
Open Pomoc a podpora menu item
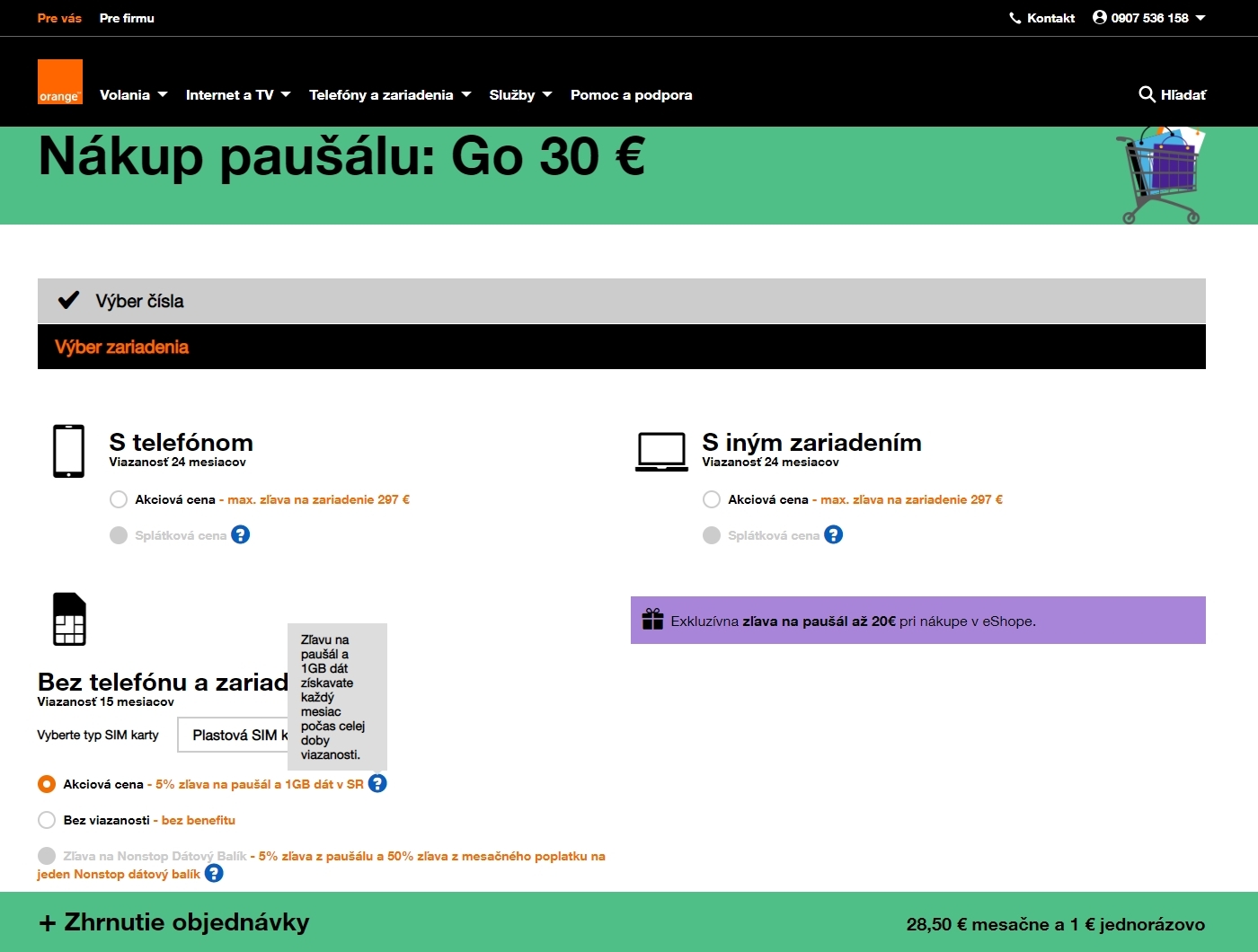[x=631, y=94]
